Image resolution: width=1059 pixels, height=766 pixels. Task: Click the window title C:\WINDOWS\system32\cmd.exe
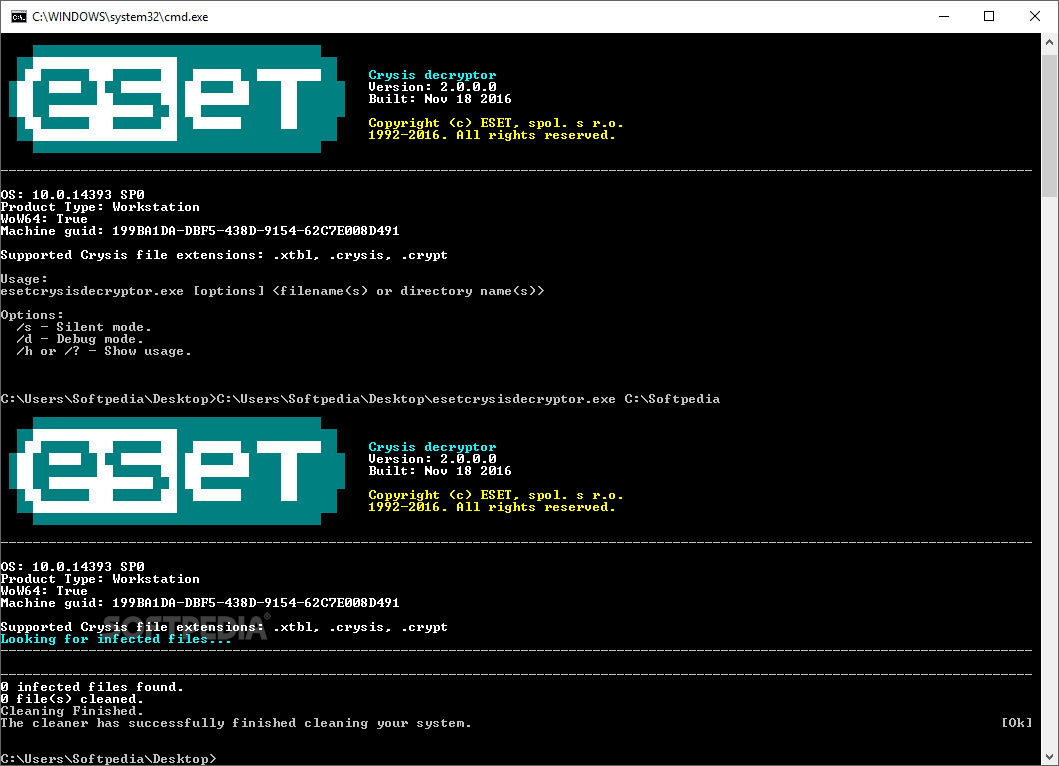click(120, 17)
